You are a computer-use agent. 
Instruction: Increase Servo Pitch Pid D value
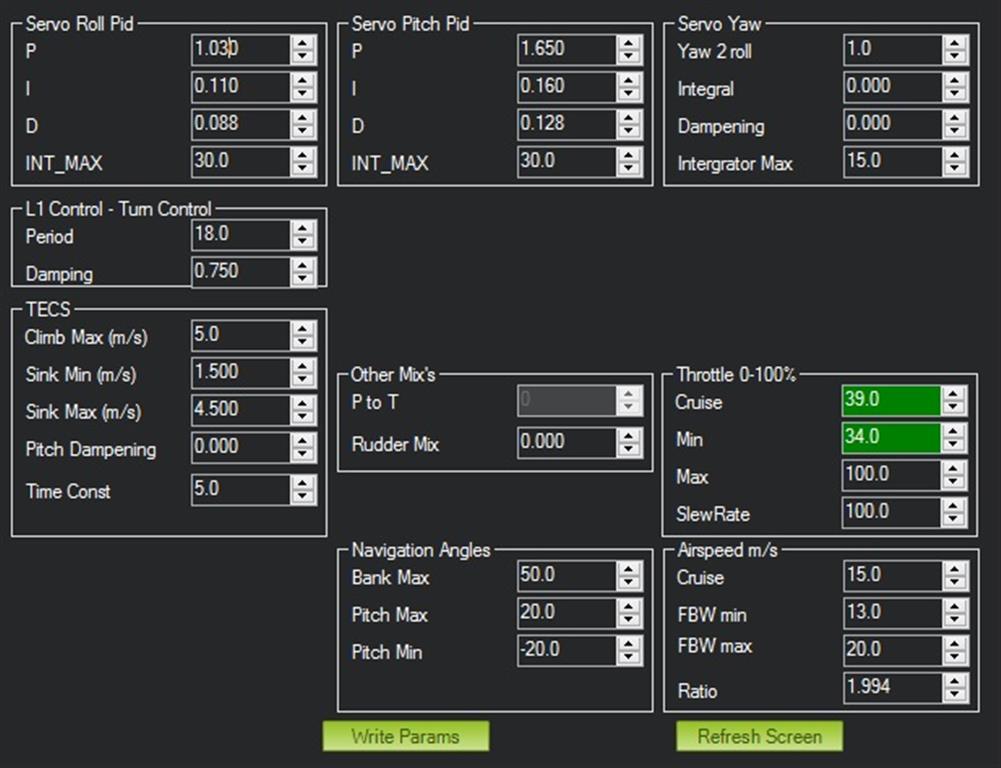click(629, 117)
